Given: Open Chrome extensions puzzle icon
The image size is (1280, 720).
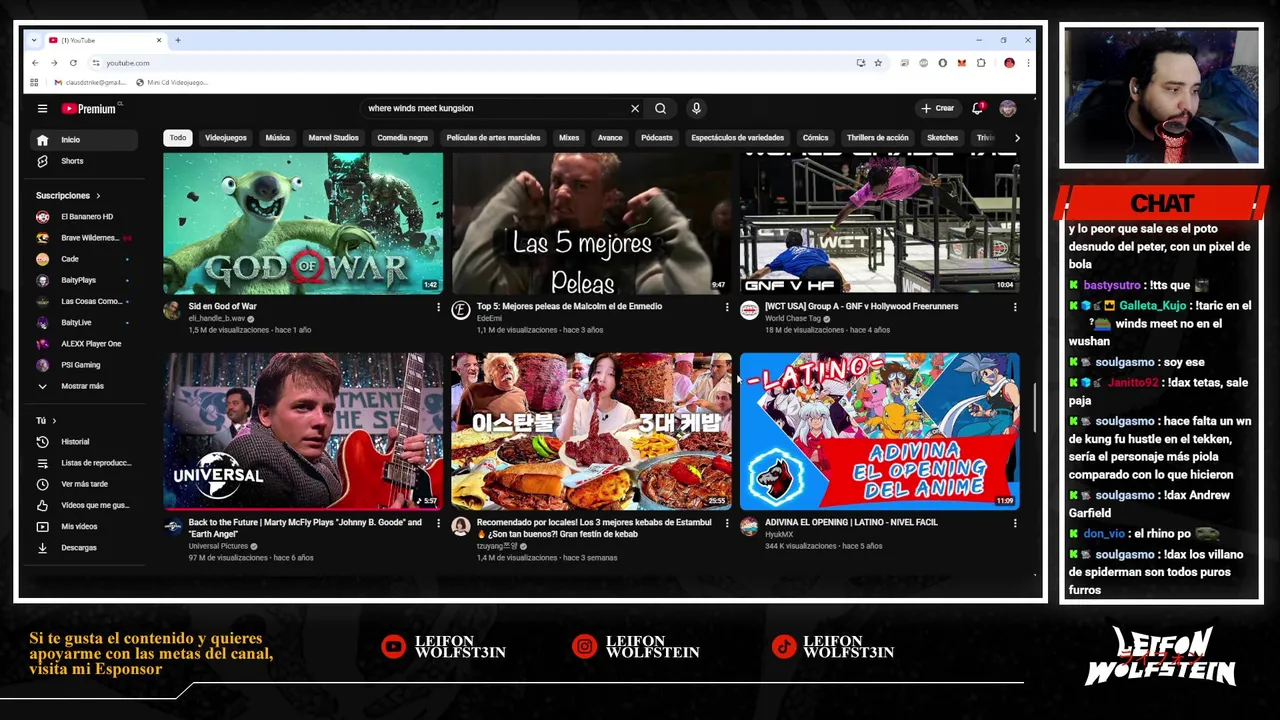Looking at the screenshot, I should 981,63.
